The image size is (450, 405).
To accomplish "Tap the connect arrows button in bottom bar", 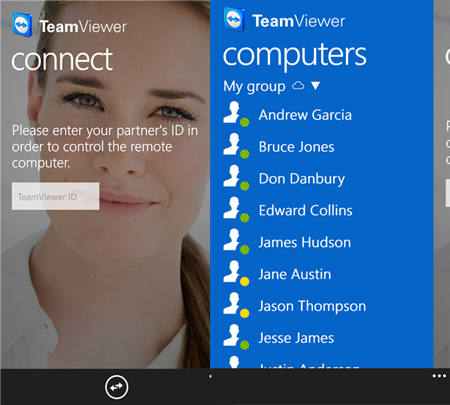I will pos(116,387).
